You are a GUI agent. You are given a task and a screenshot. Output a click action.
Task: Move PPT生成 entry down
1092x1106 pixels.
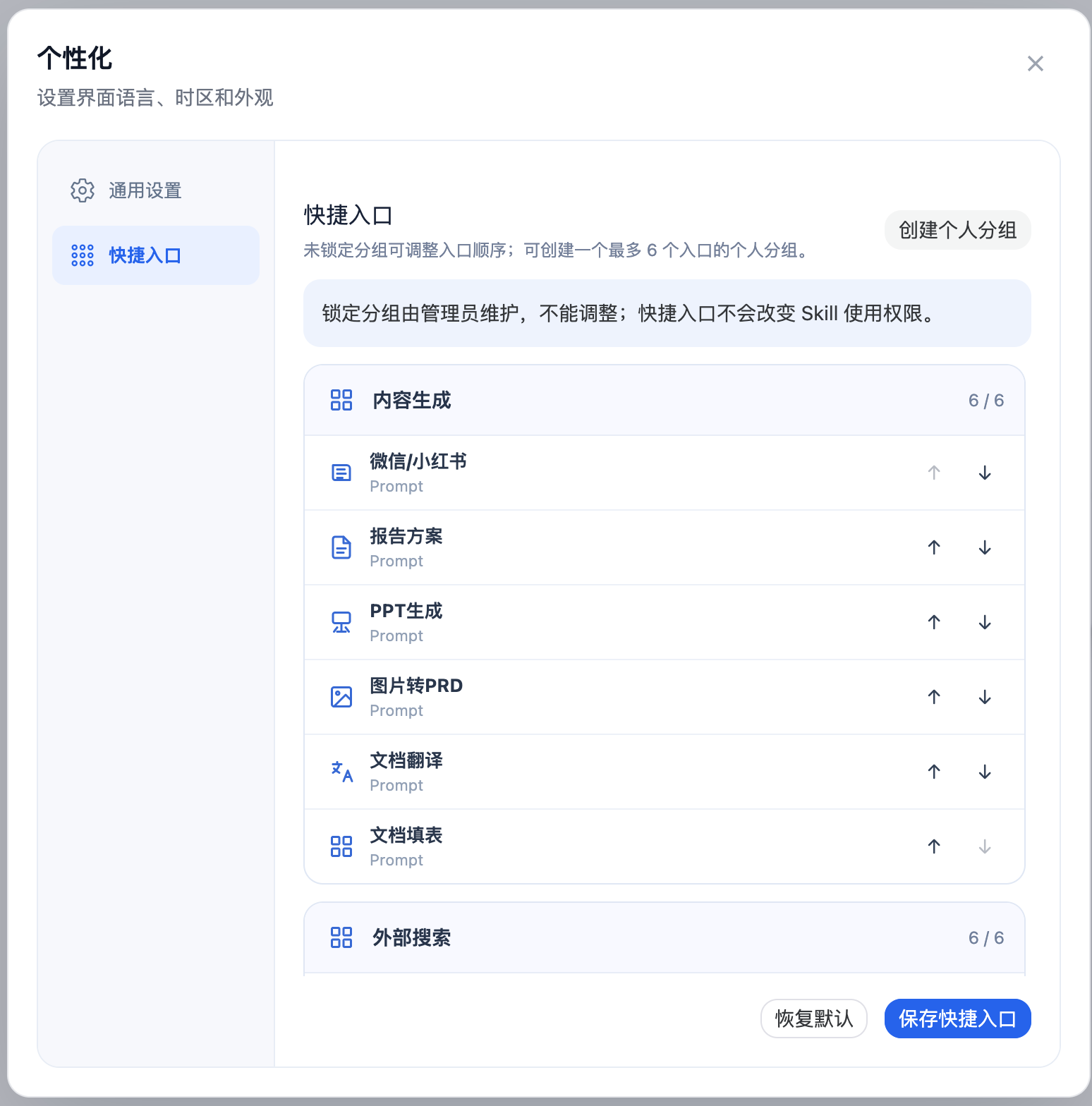click(985, 622)
